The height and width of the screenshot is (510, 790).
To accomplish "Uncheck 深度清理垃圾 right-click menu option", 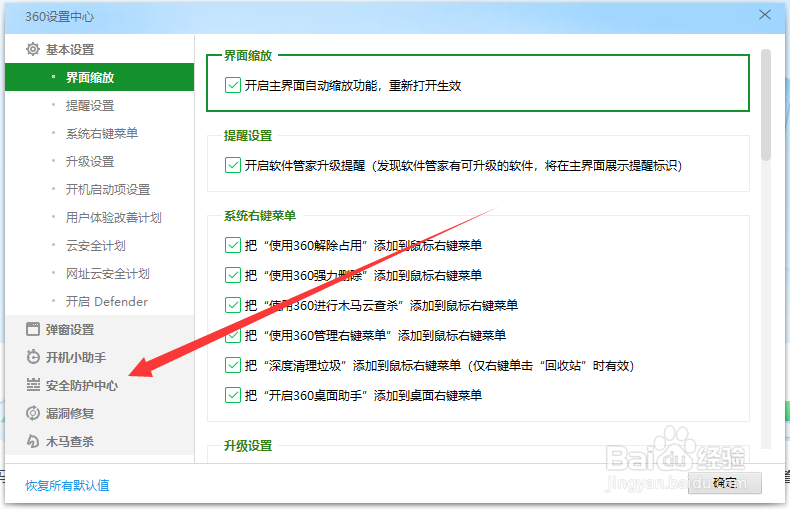I will tap(233, 365).
